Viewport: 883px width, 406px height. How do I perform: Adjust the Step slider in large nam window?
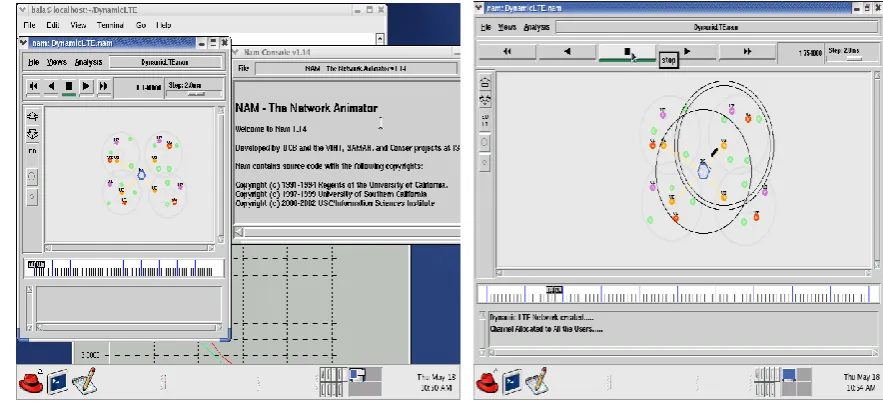click(x=854, y=59)
